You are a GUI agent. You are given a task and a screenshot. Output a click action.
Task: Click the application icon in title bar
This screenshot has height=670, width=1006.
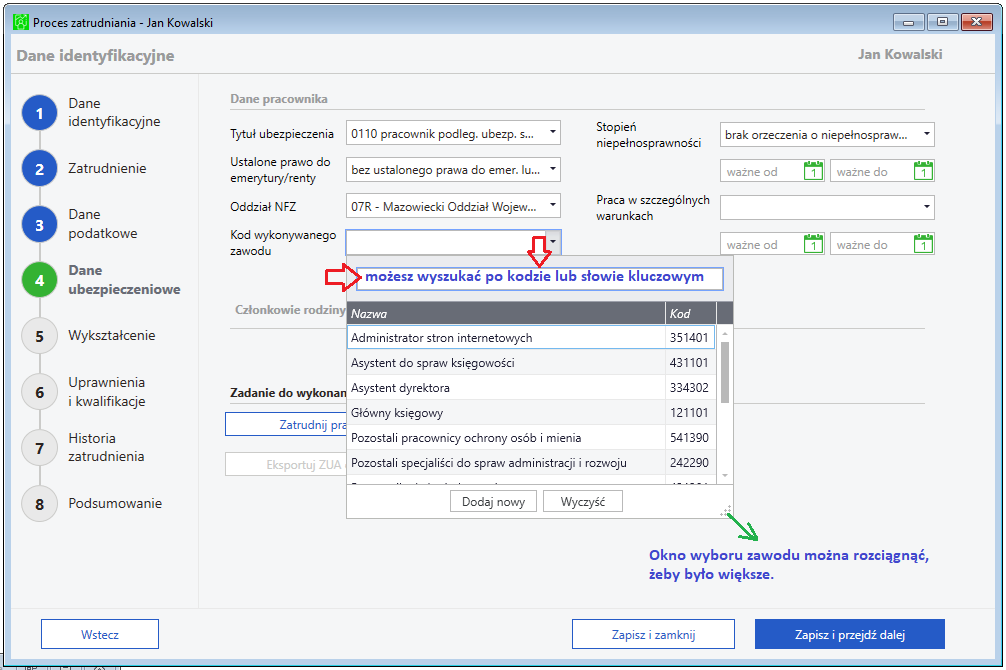tap(21, 22)
